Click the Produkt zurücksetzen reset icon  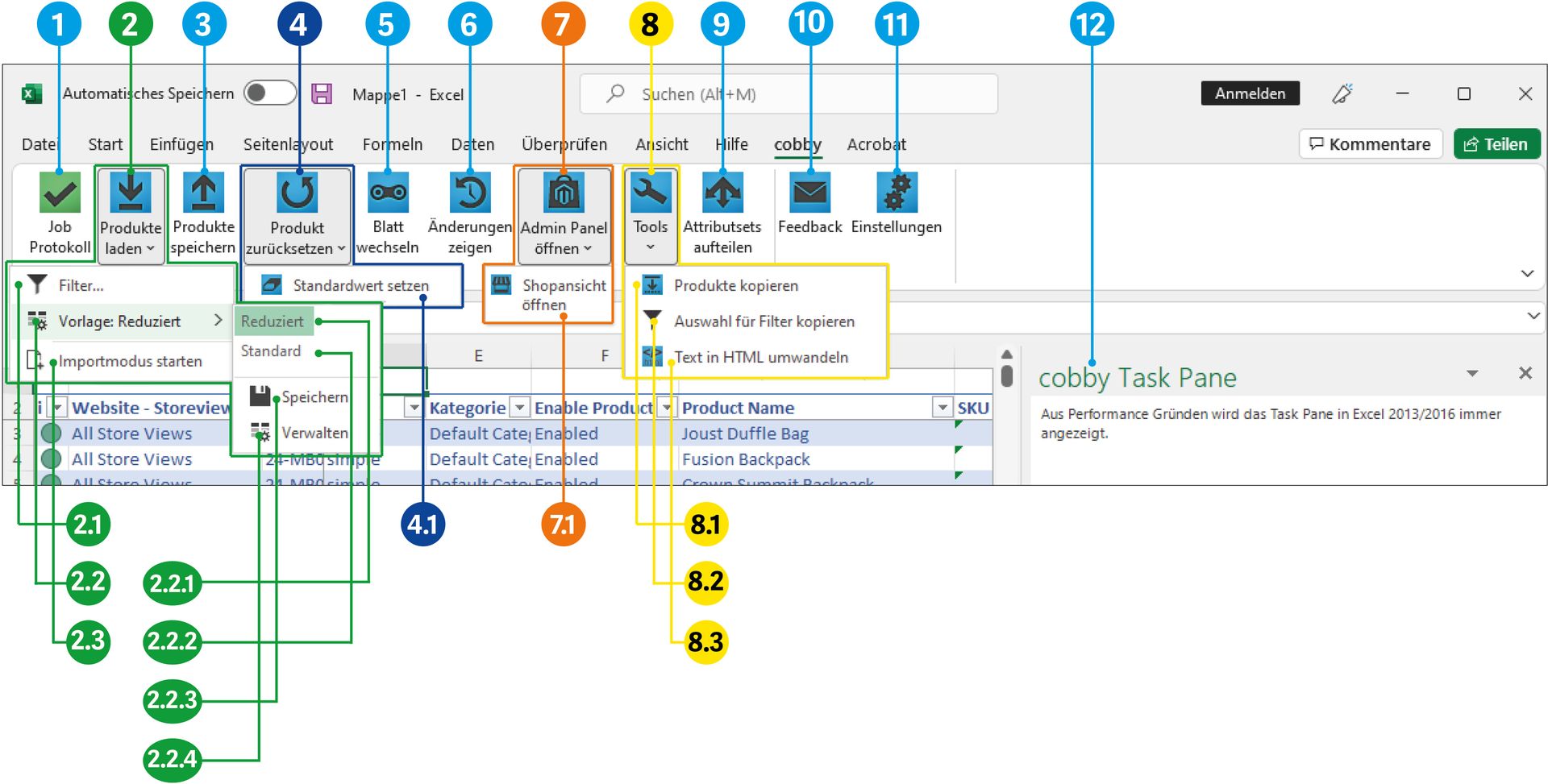point(297,193)
